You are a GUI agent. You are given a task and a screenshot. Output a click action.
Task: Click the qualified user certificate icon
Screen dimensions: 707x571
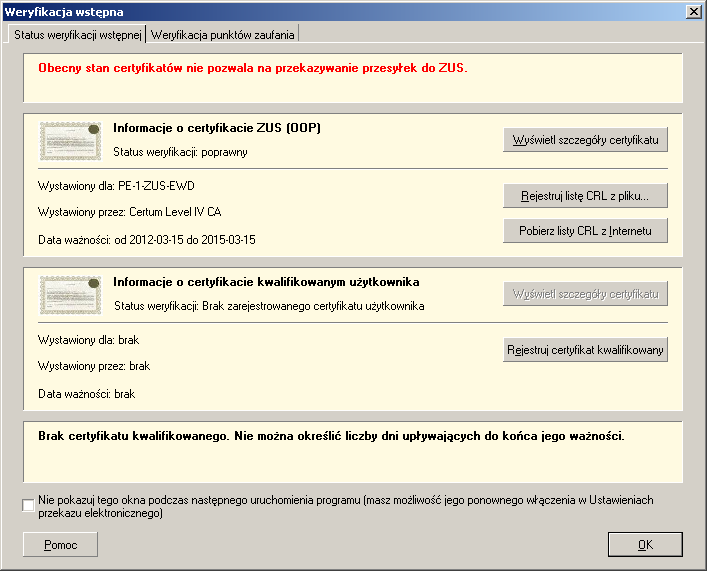(70, 295)
